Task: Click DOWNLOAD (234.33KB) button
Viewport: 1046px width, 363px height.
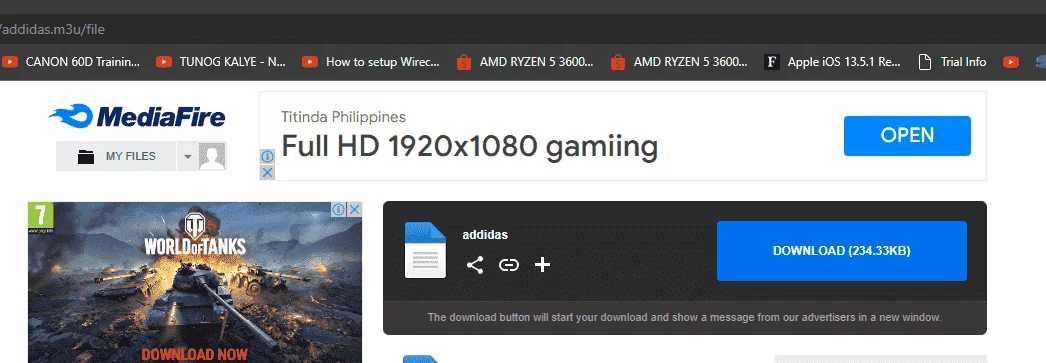Action: tap(841, 251)
